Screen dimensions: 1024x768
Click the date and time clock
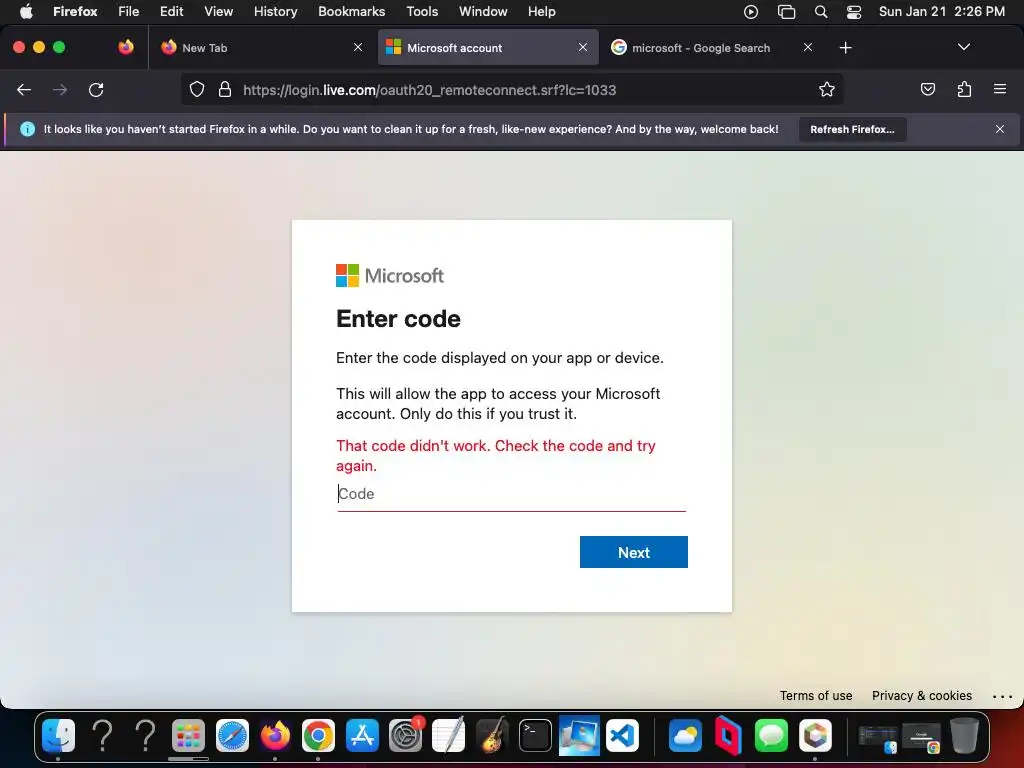(x=942, y=11)
